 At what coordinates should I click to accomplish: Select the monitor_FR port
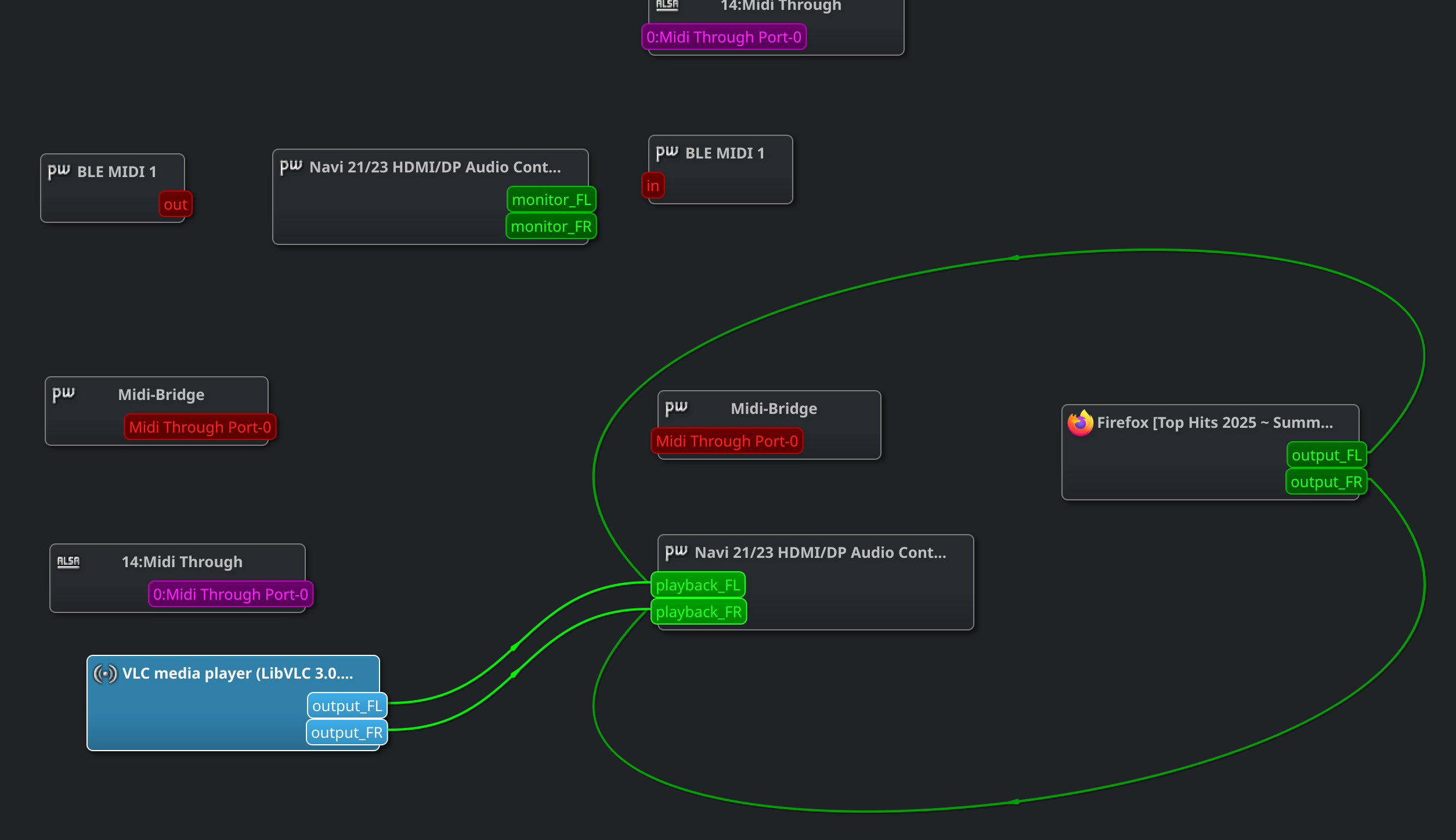(x=551, y=226)
